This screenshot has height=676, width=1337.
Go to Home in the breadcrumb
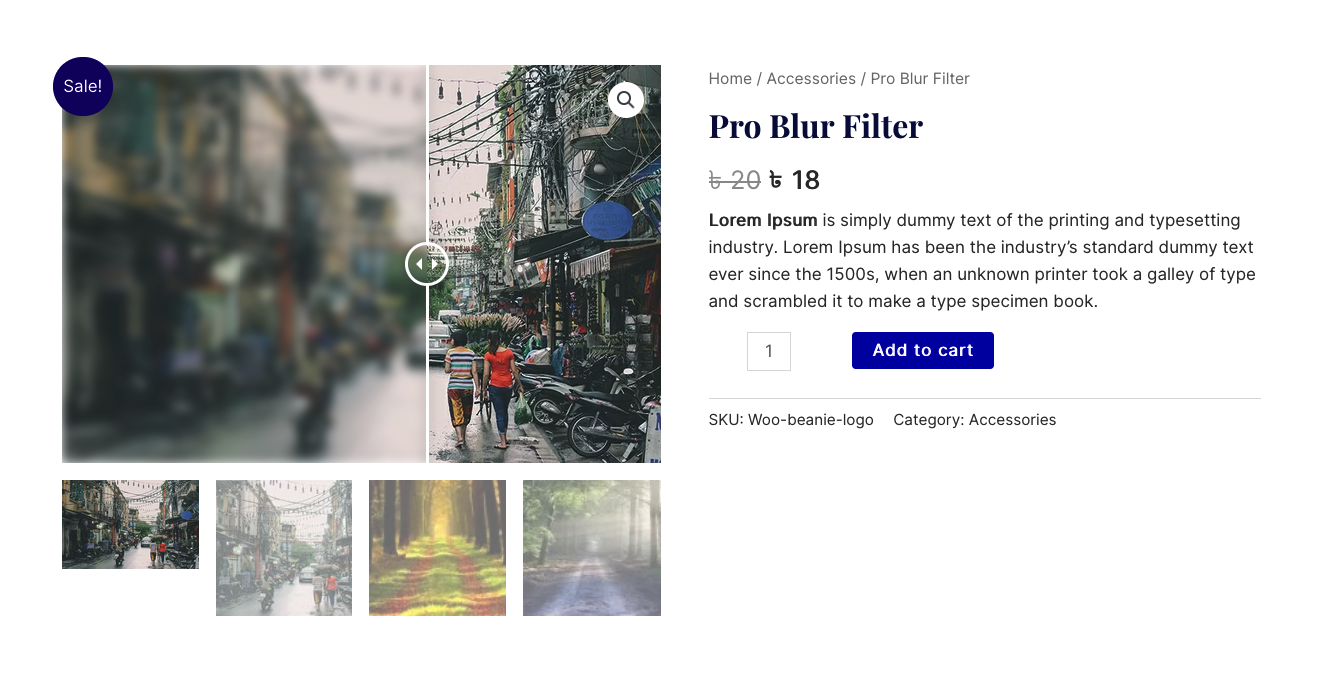730,78
